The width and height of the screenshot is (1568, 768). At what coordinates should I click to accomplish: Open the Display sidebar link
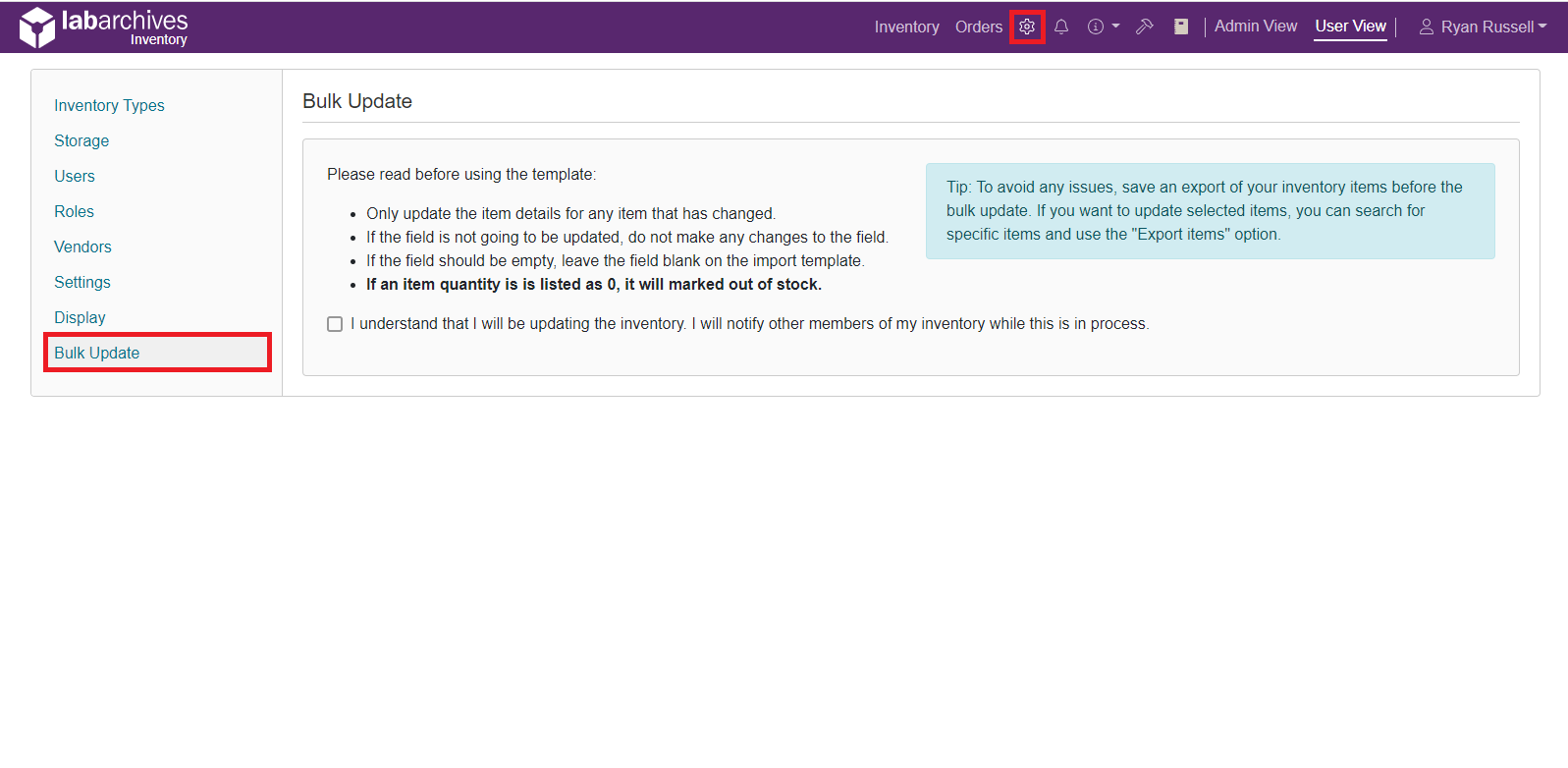(x=80, y=317)
